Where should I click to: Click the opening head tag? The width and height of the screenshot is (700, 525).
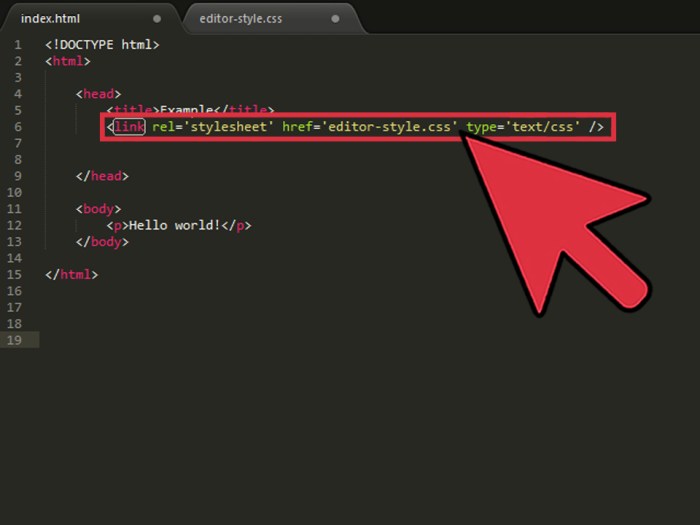tap(98, 94)
